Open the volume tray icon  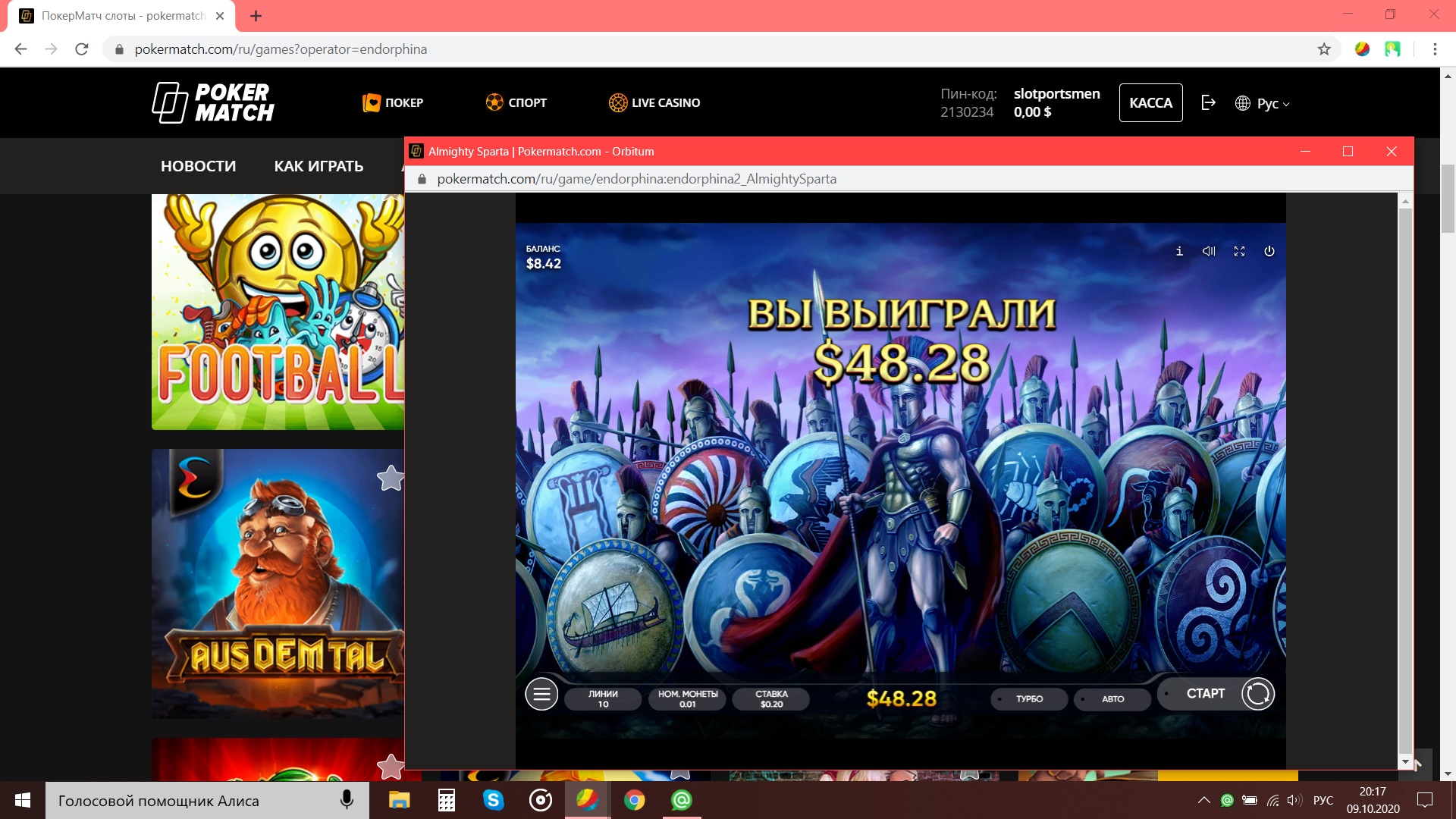[x=1294, y=800]
